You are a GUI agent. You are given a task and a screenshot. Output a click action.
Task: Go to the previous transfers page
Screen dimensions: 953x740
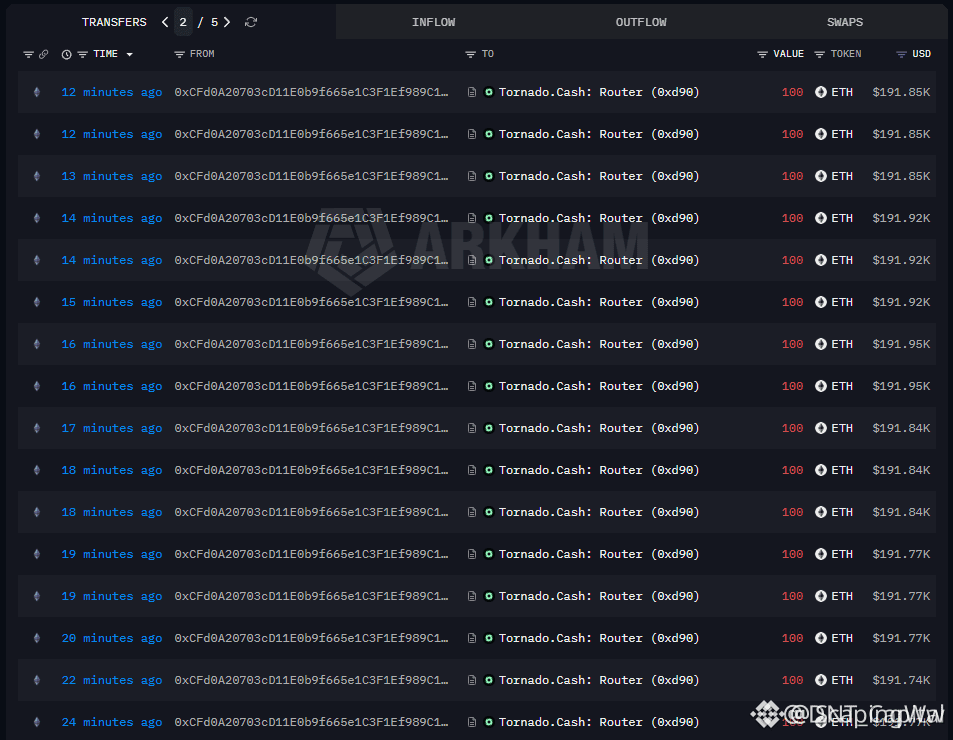click(165, 22)
